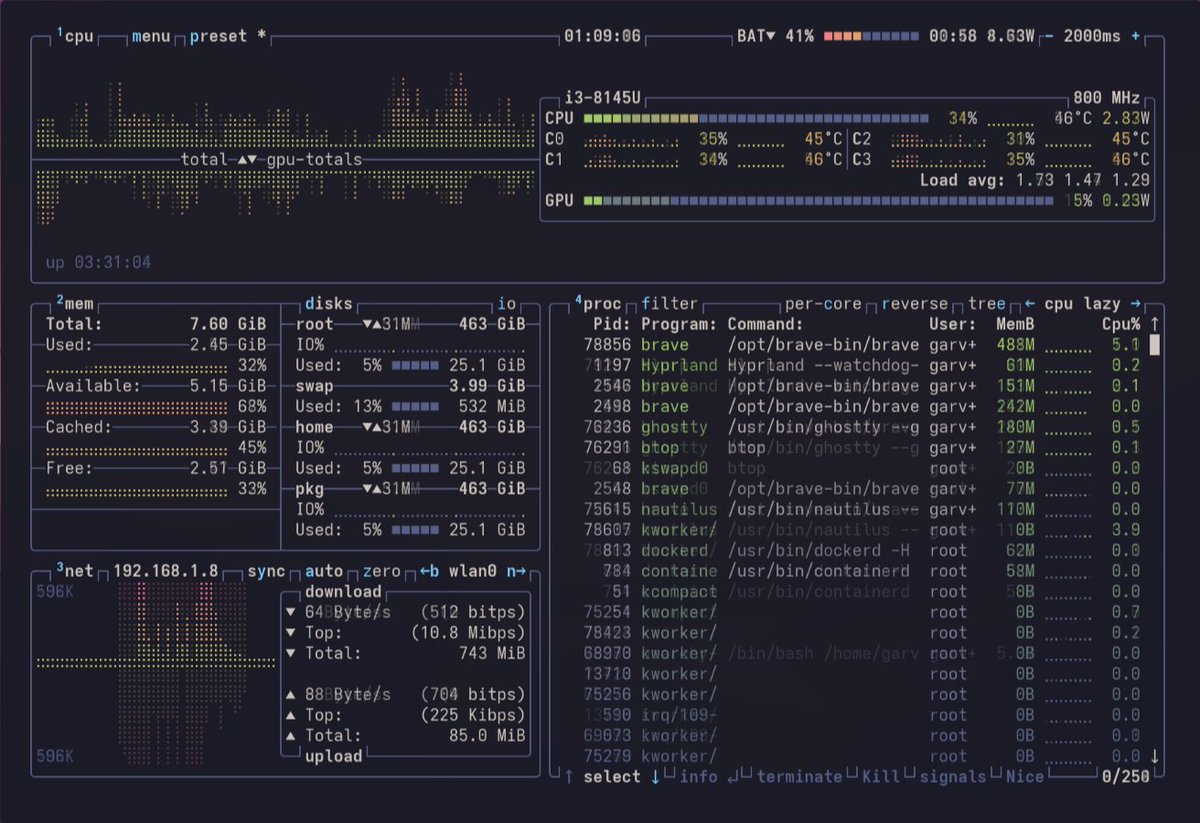Toggle sync in the net box
The width and height of the screenshot is (1200, 823).
(x=266, y=571)
